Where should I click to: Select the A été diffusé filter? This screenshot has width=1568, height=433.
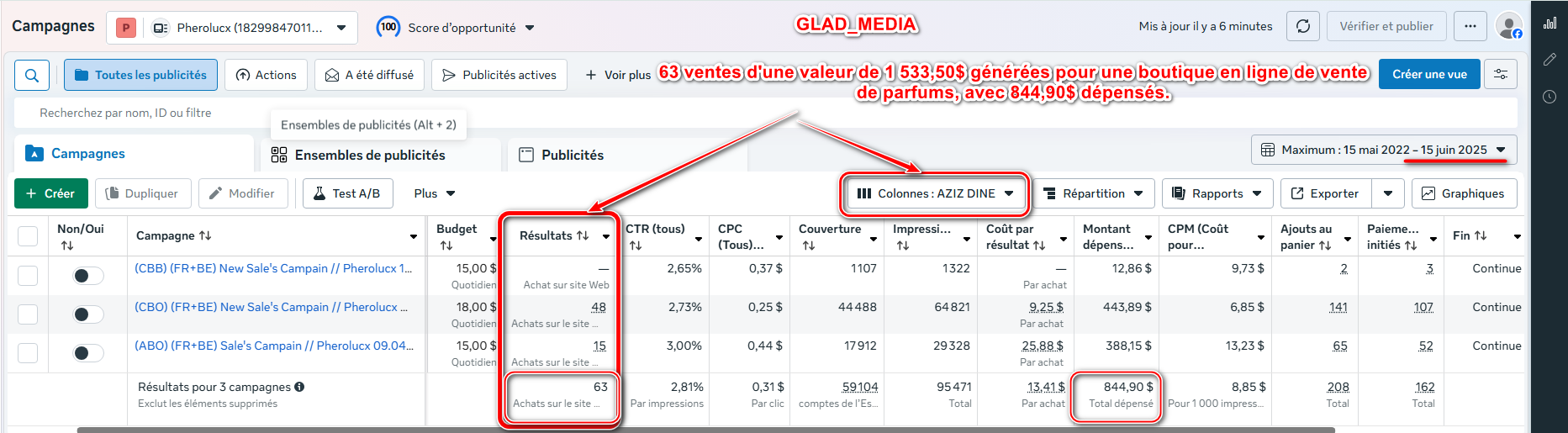click(x=369, y=75)
